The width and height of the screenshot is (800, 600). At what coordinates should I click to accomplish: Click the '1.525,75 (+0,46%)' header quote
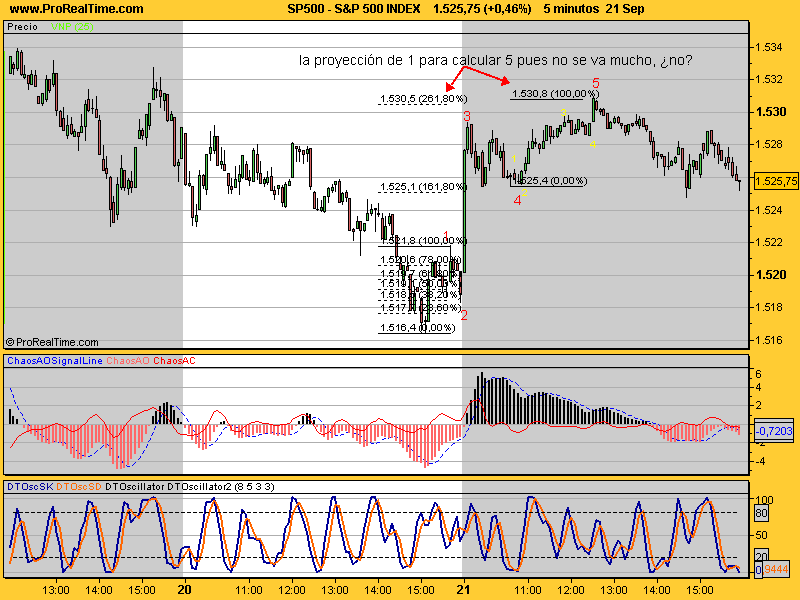(x=482, y=9)
